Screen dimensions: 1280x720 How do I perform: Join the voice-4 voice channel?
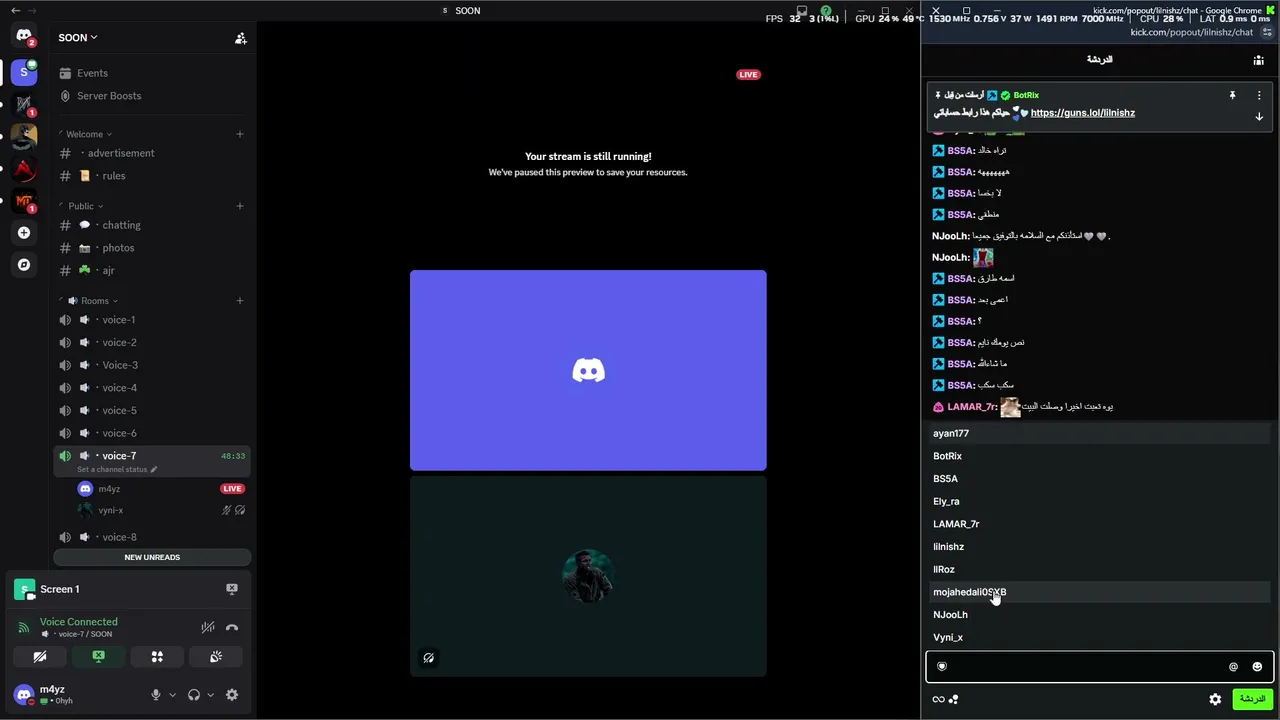click(x=152, y=388)
